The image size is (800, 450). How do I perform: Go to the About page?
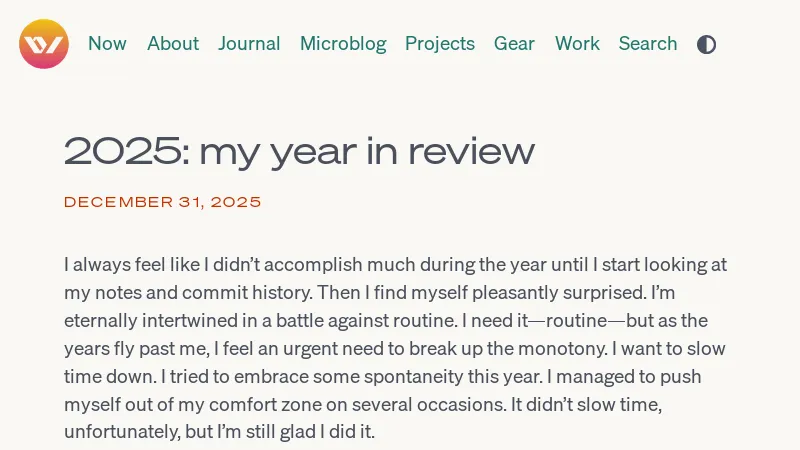pyautogui.click(x=173, y=44)
